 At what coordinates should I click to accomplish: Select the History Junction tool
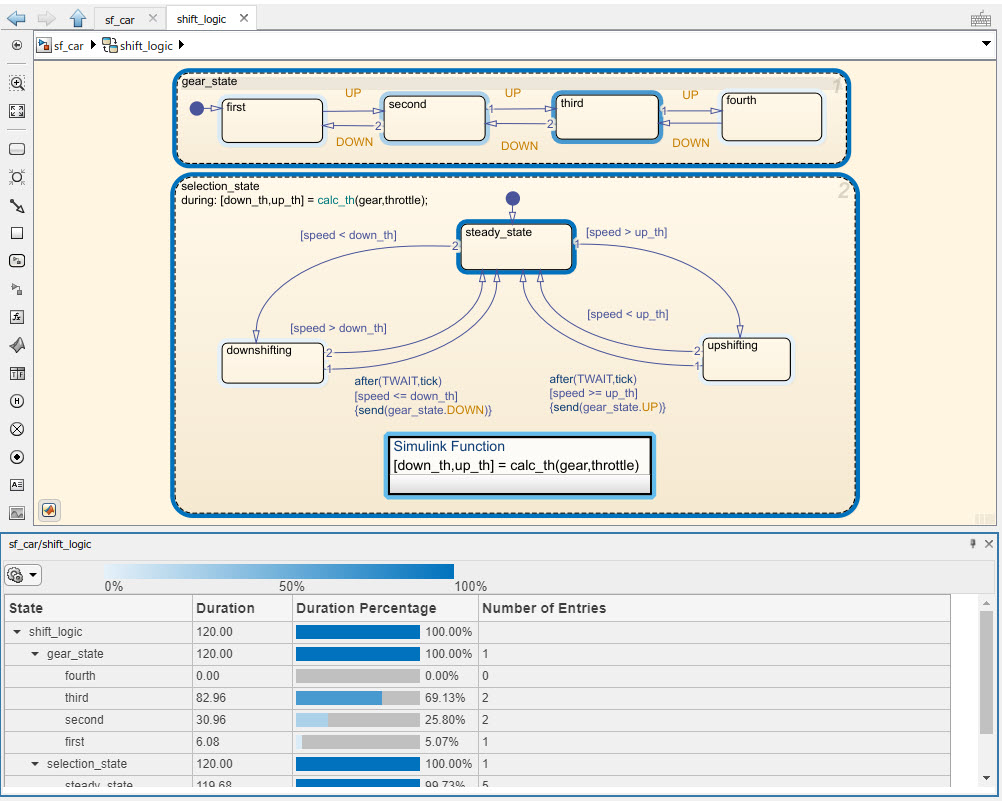[16, 401]
